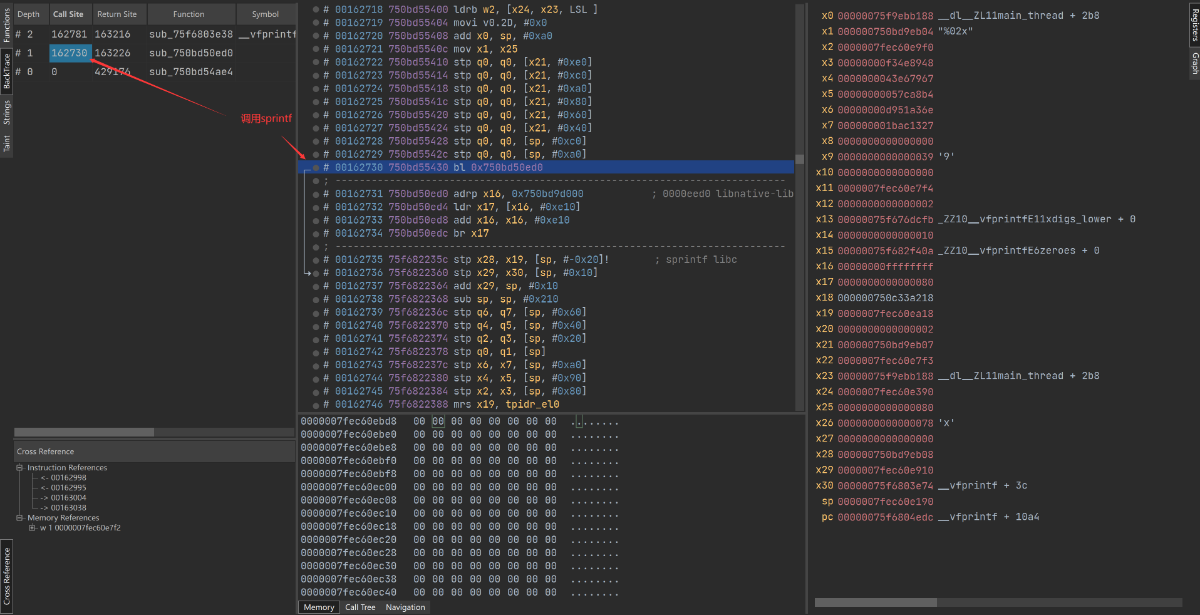
Task: Show the Graph side panel
Action: 1193,64
